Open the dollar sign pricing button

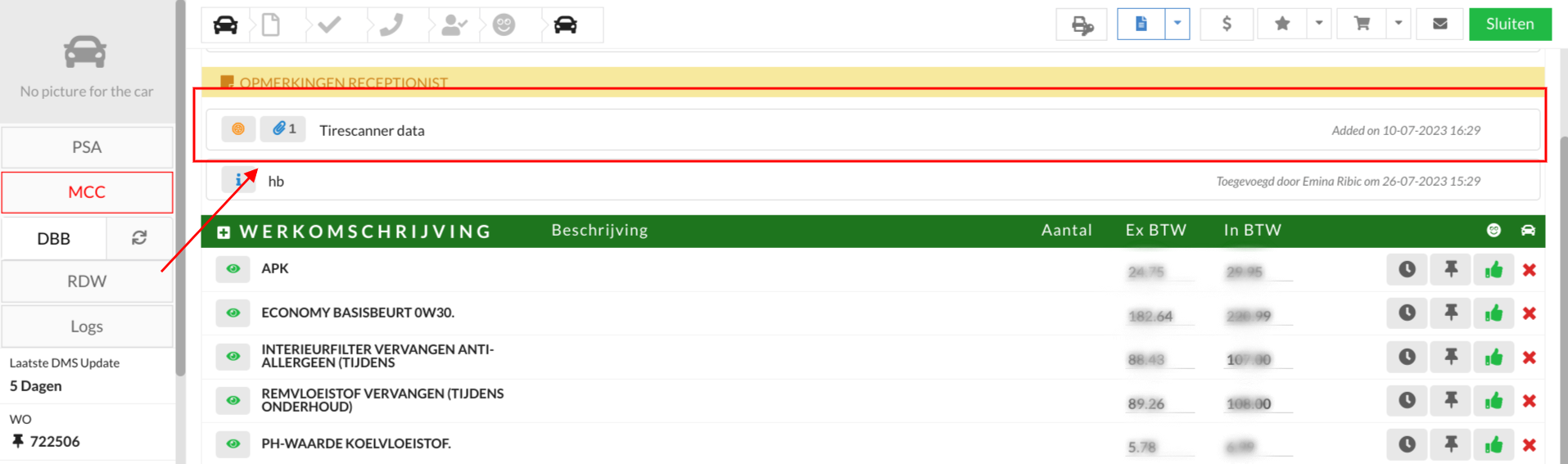tap(1227, 24)
